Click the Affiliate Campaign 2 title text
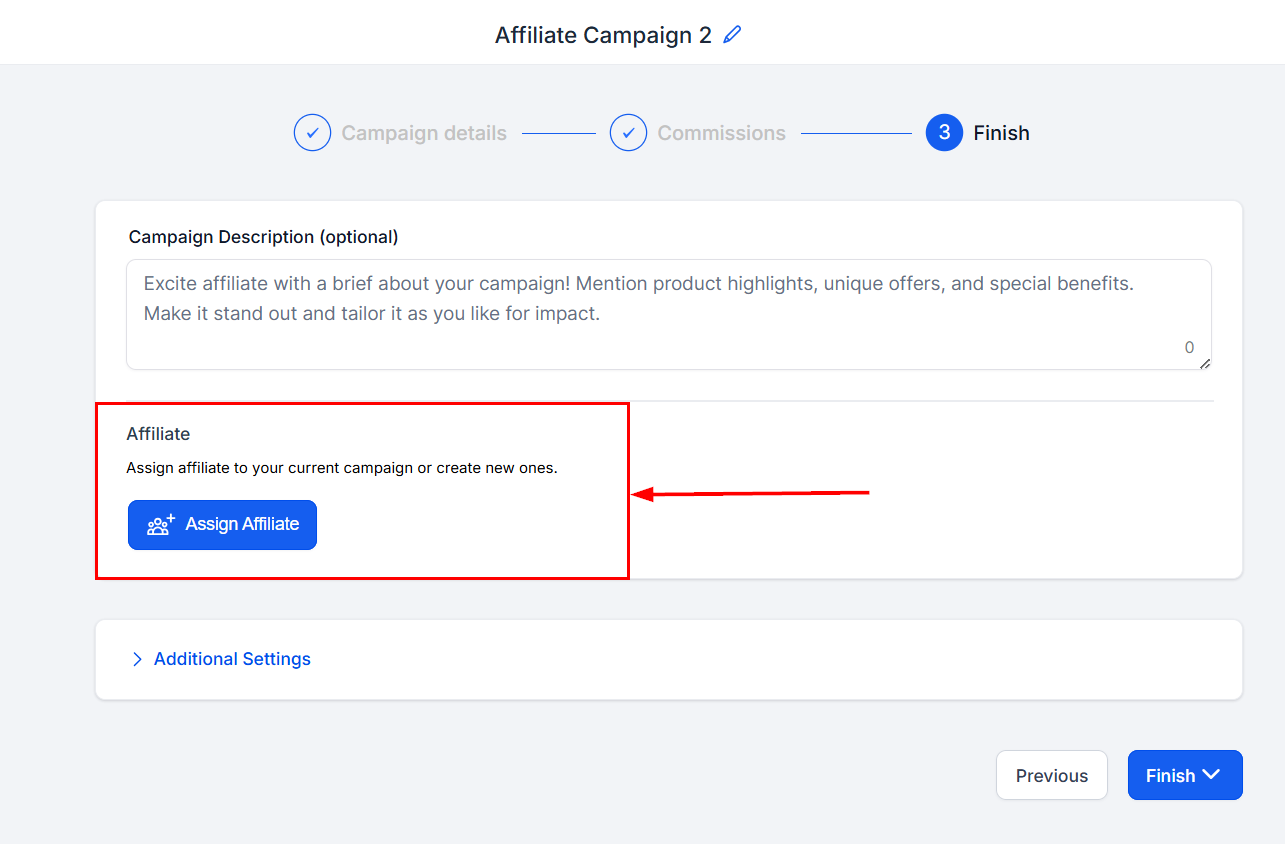This screenshot has height=844, width=1285. click(603, 35)
